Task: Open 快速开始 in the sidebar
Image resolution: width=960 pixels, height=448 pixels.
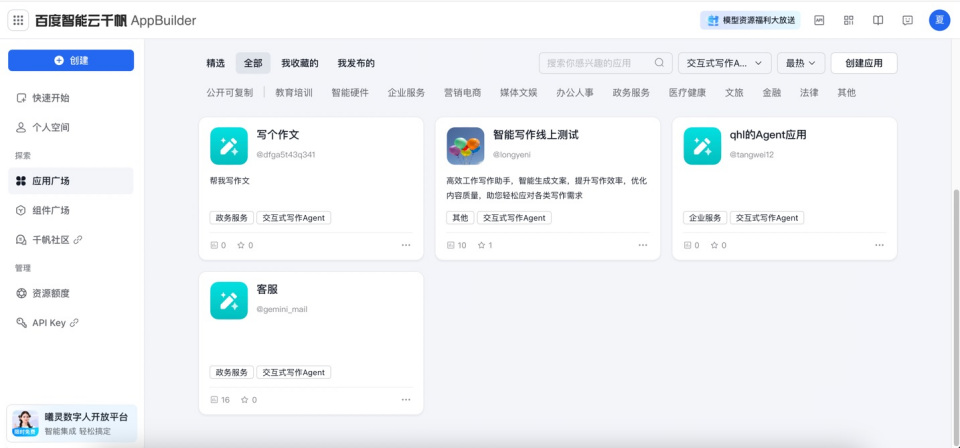Action: tap(70, 98)
